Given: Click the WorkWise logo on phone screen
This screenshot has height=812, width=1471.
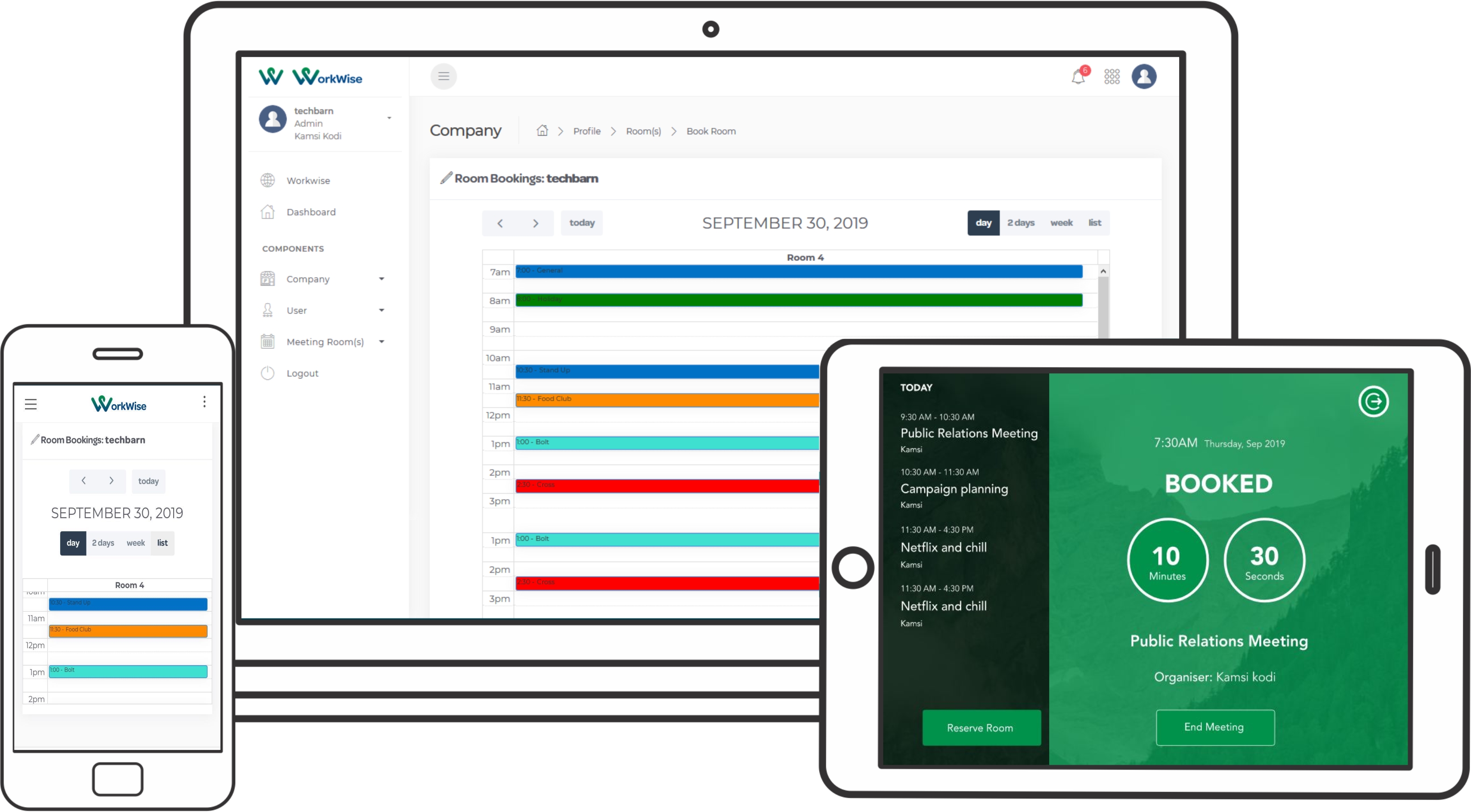Looking at the screenshot, I should (119, 404).
